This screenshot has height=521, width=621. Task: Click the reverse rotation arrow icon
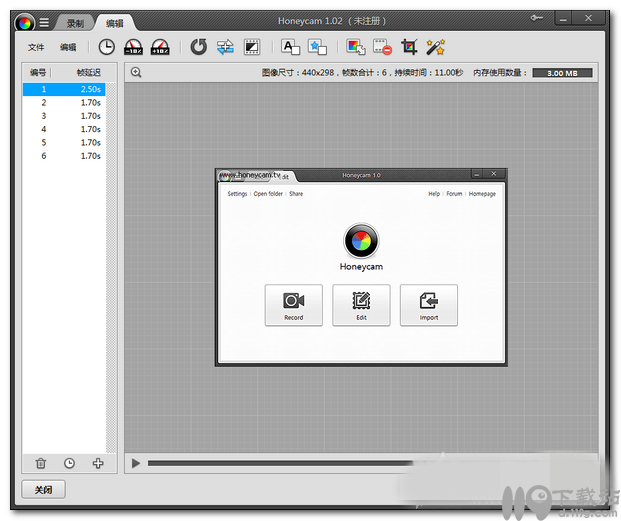(199, 47)
